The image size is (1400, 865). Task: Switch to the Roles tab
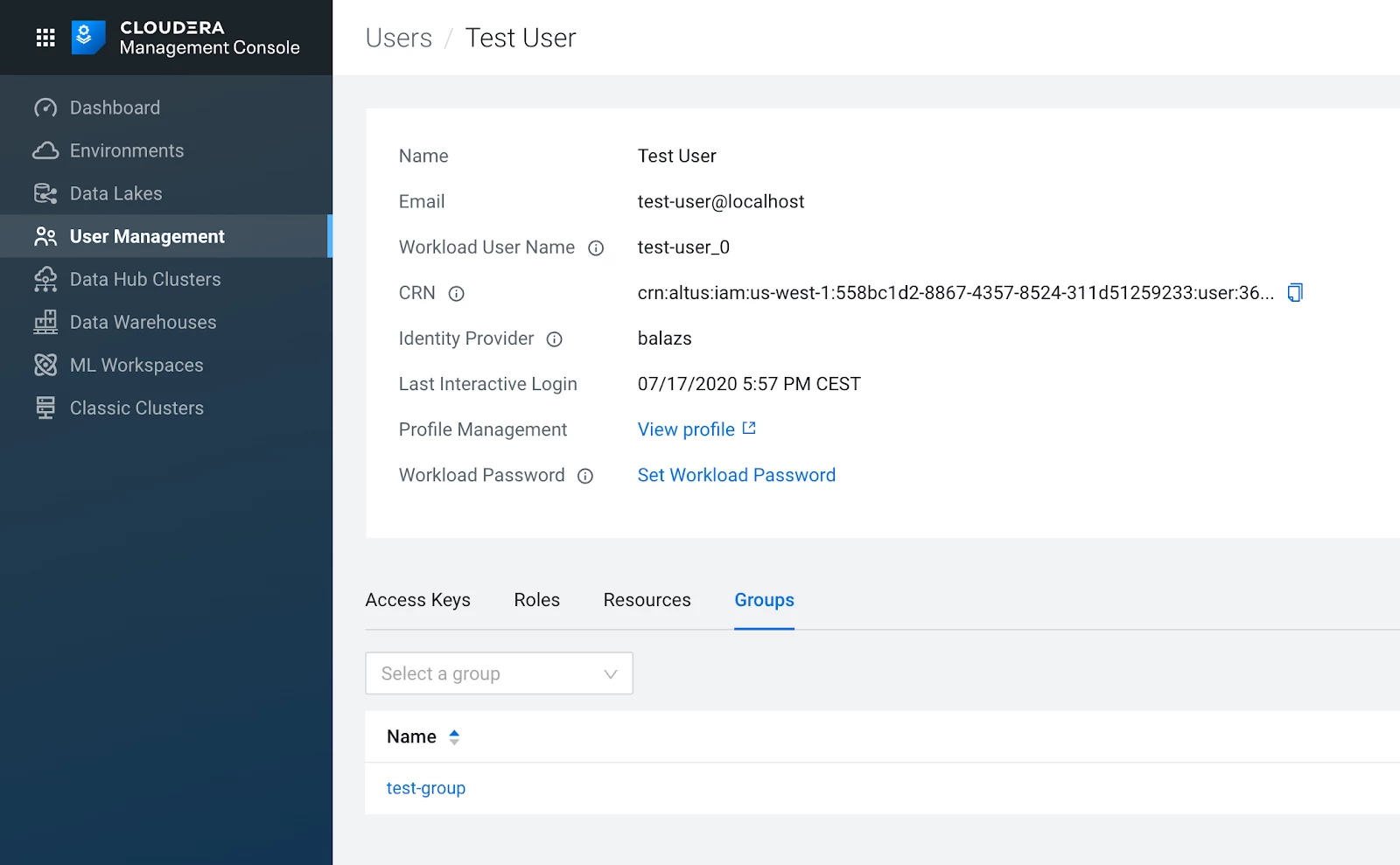(536, 600)
